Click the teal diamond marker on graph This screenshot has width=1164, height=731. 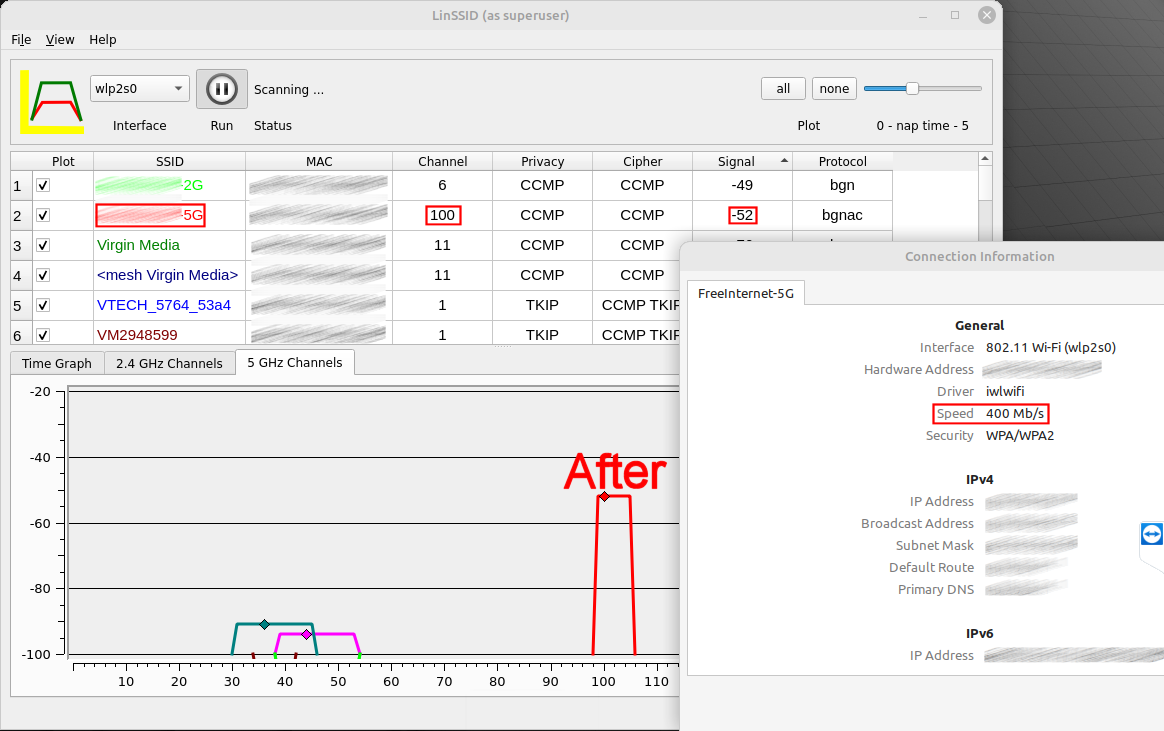click(264, 624)
